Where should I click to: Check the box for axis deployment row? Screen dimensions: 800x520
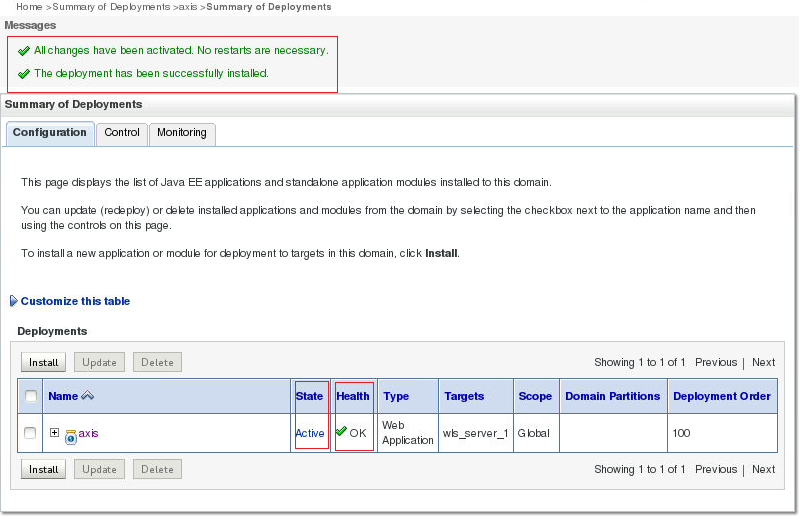[x=30, y=433]
